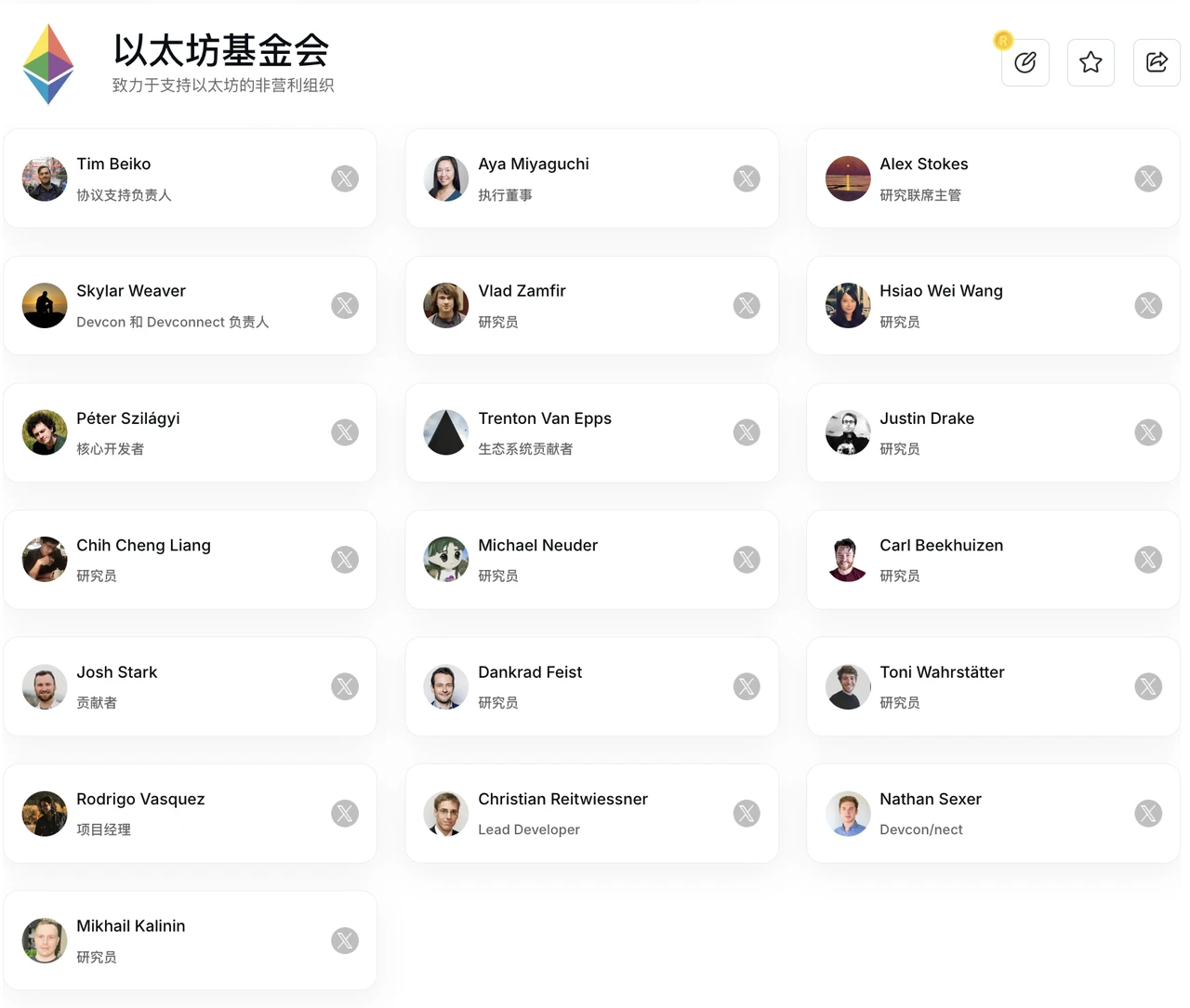Screen dimensions: 1190x1008
Task: Open Christian Reitwiessner's X icon
Action: (747, 813)
